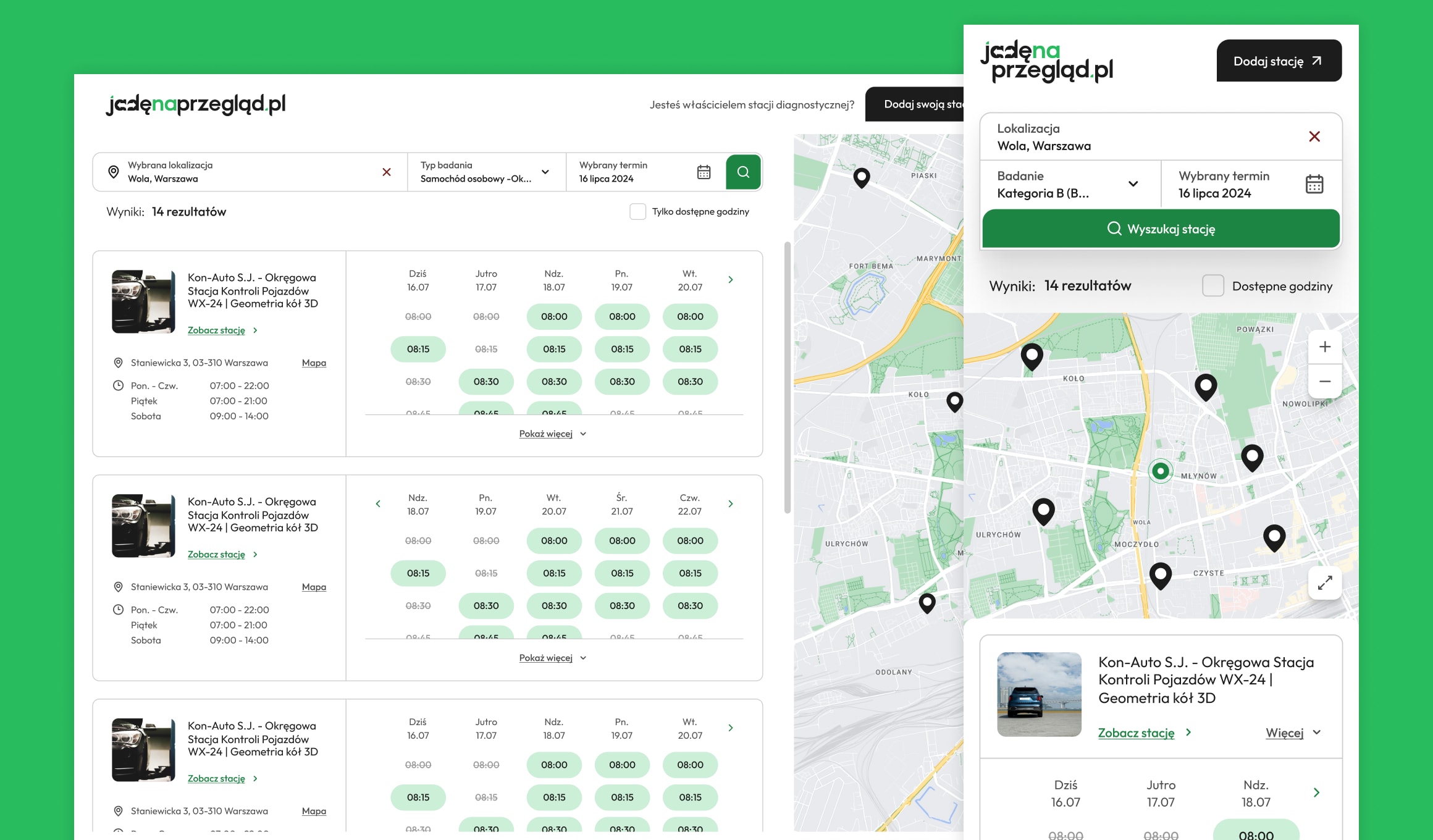Select the map pin east of Młynów on mobile map
The image size is (1433, 840).
(x=1252, y=458)
